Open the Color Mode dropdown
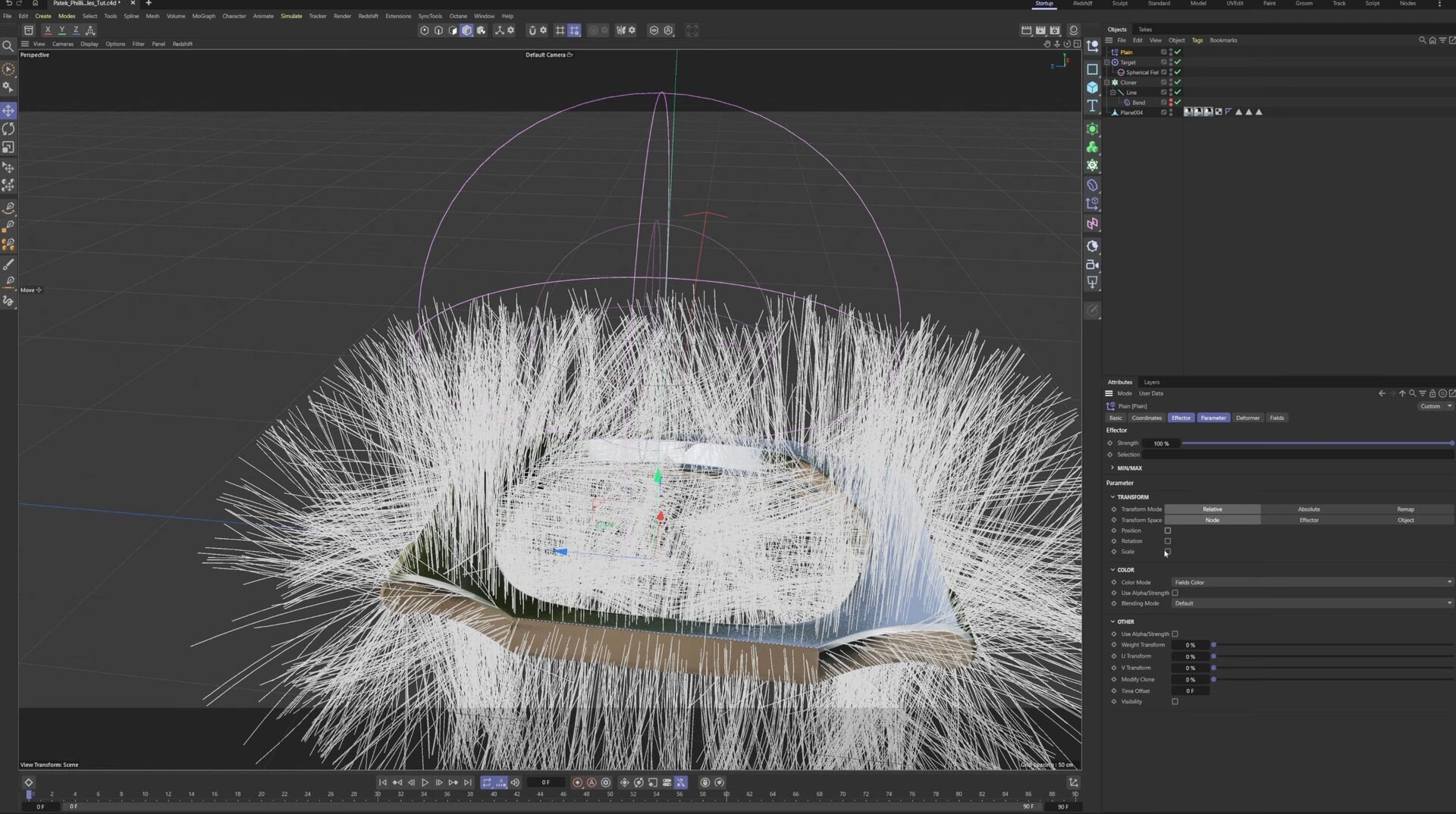 (1313, 582)
